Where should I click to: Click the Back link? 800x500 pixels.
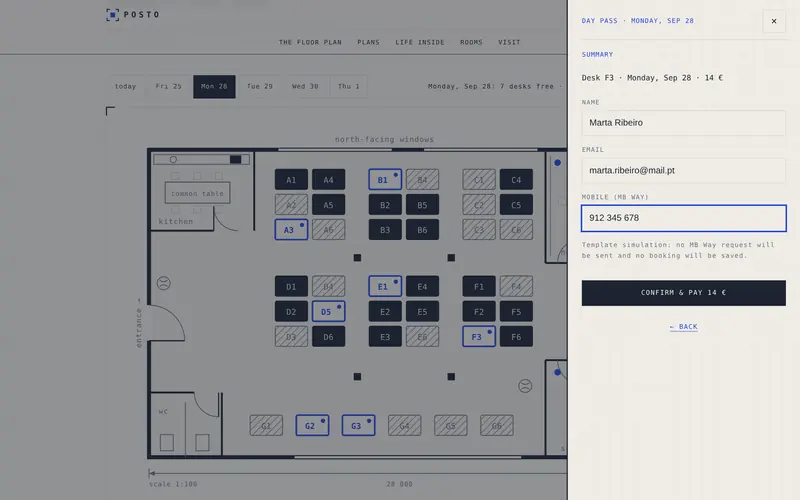683,327
